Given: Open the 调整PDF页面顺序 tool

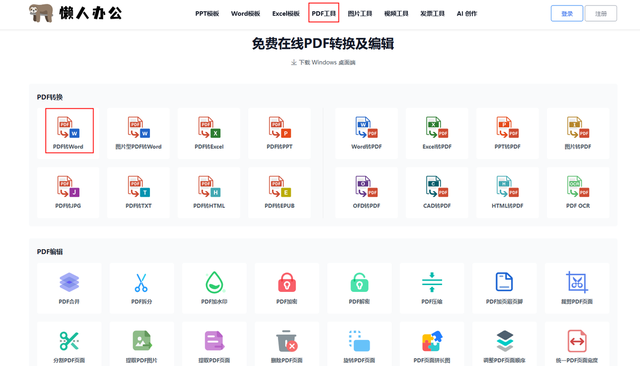Looking at the screenshot, I should (504, 344).
